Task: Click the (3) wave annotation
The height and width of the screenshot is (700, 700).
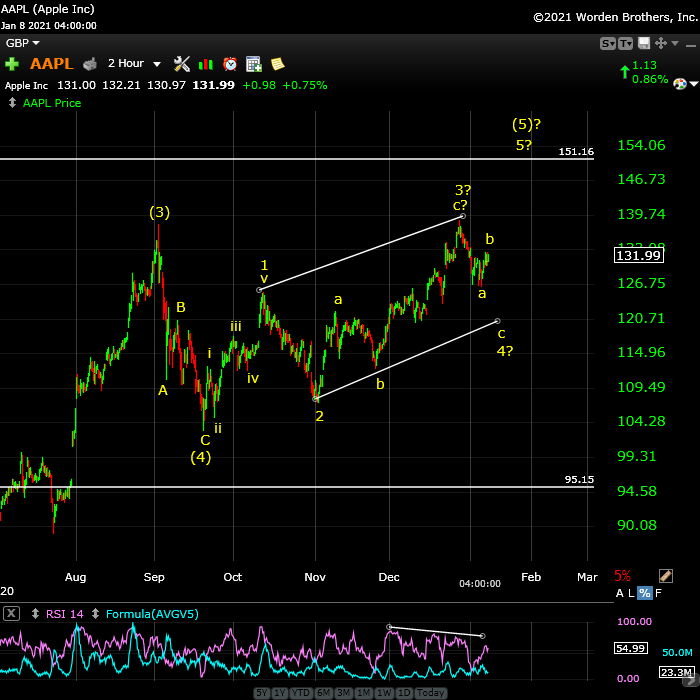Action: coord(159,212)
